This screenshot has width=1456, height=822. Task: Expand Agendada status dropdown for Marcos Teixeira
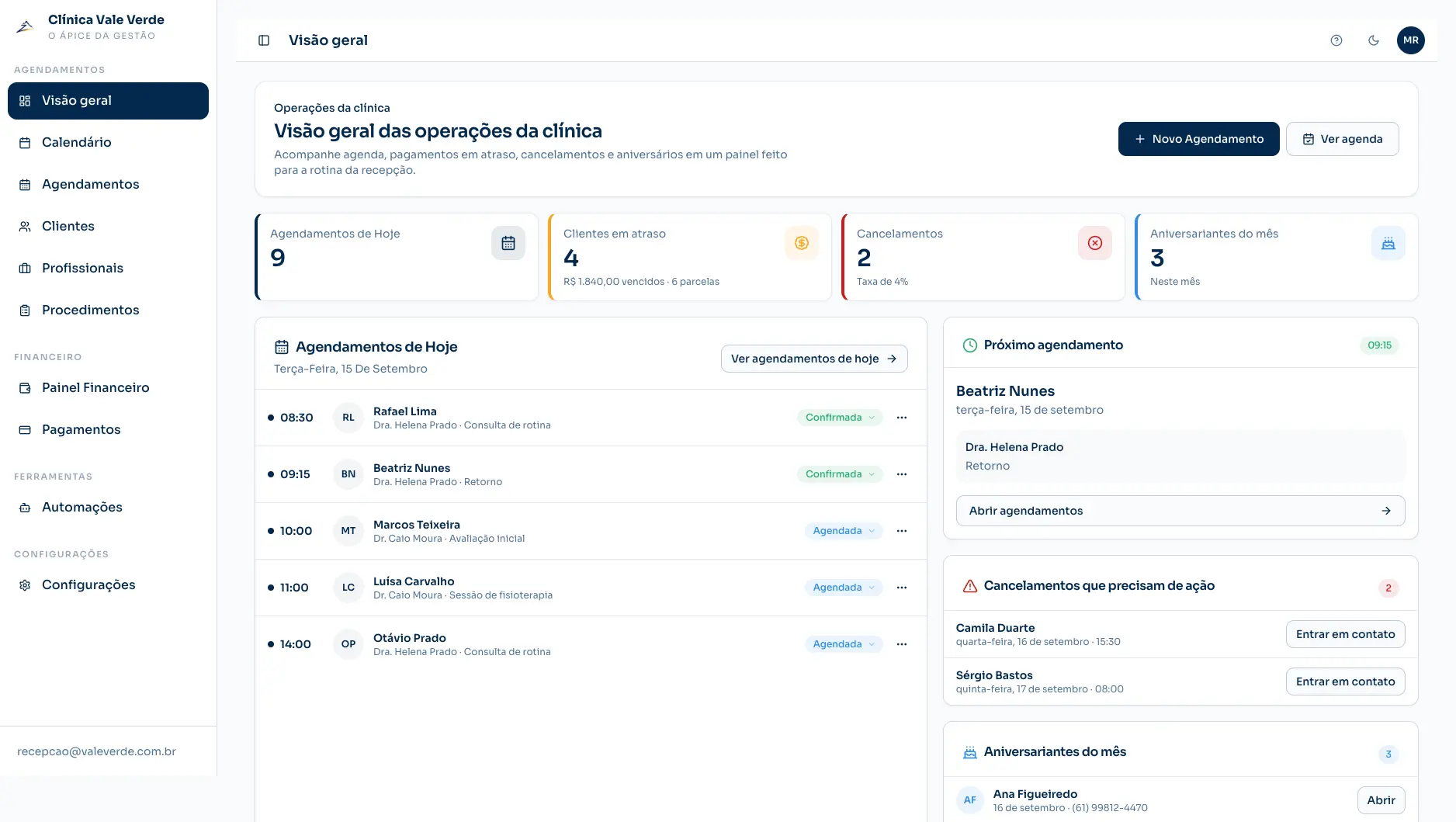tap(844, 531)
